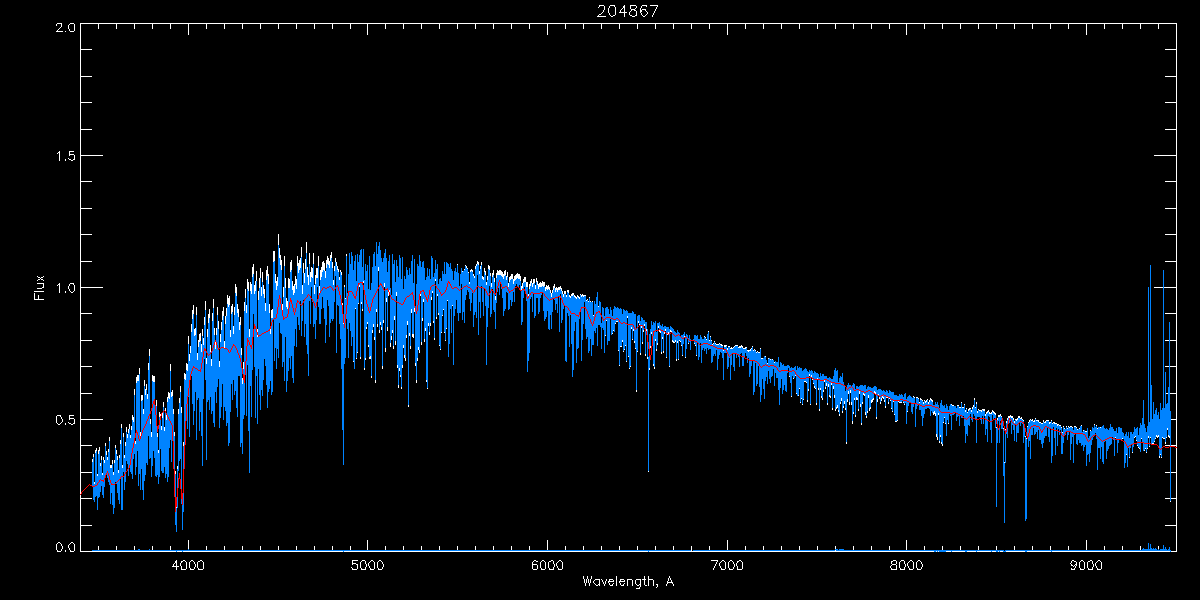Click the 0.5 y-axis tick label

(62, 419)
